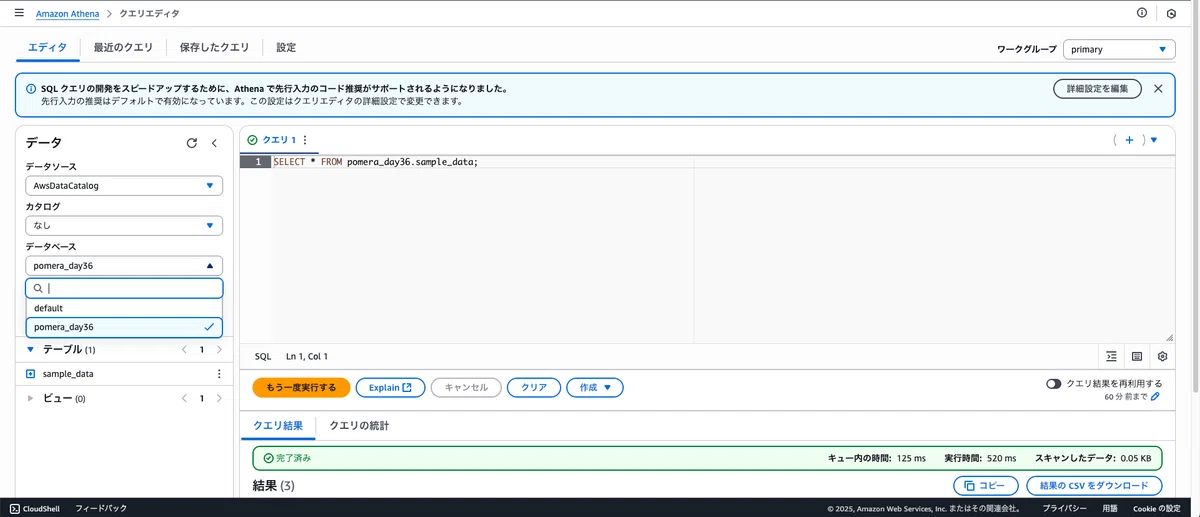
Task: Go to previous page of tables
Action: click(184, 350)
